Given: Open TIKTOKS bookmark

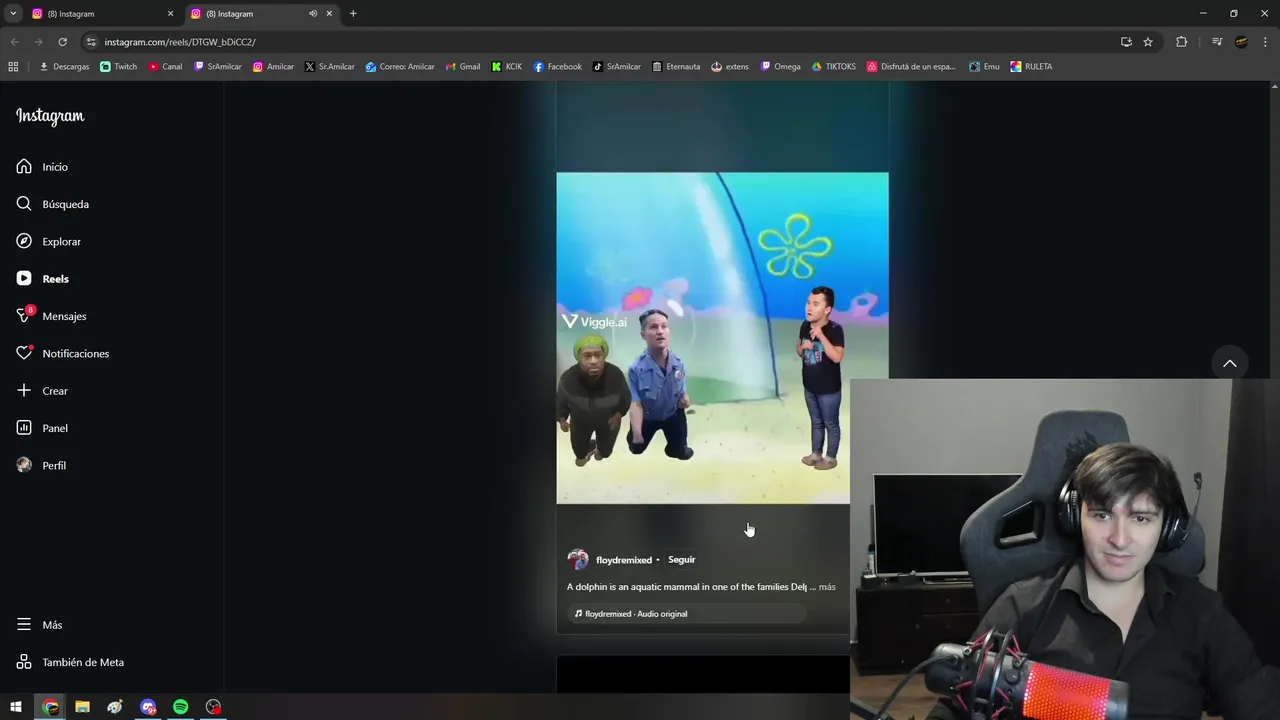Looking at the screenshot, I should 833,67.
